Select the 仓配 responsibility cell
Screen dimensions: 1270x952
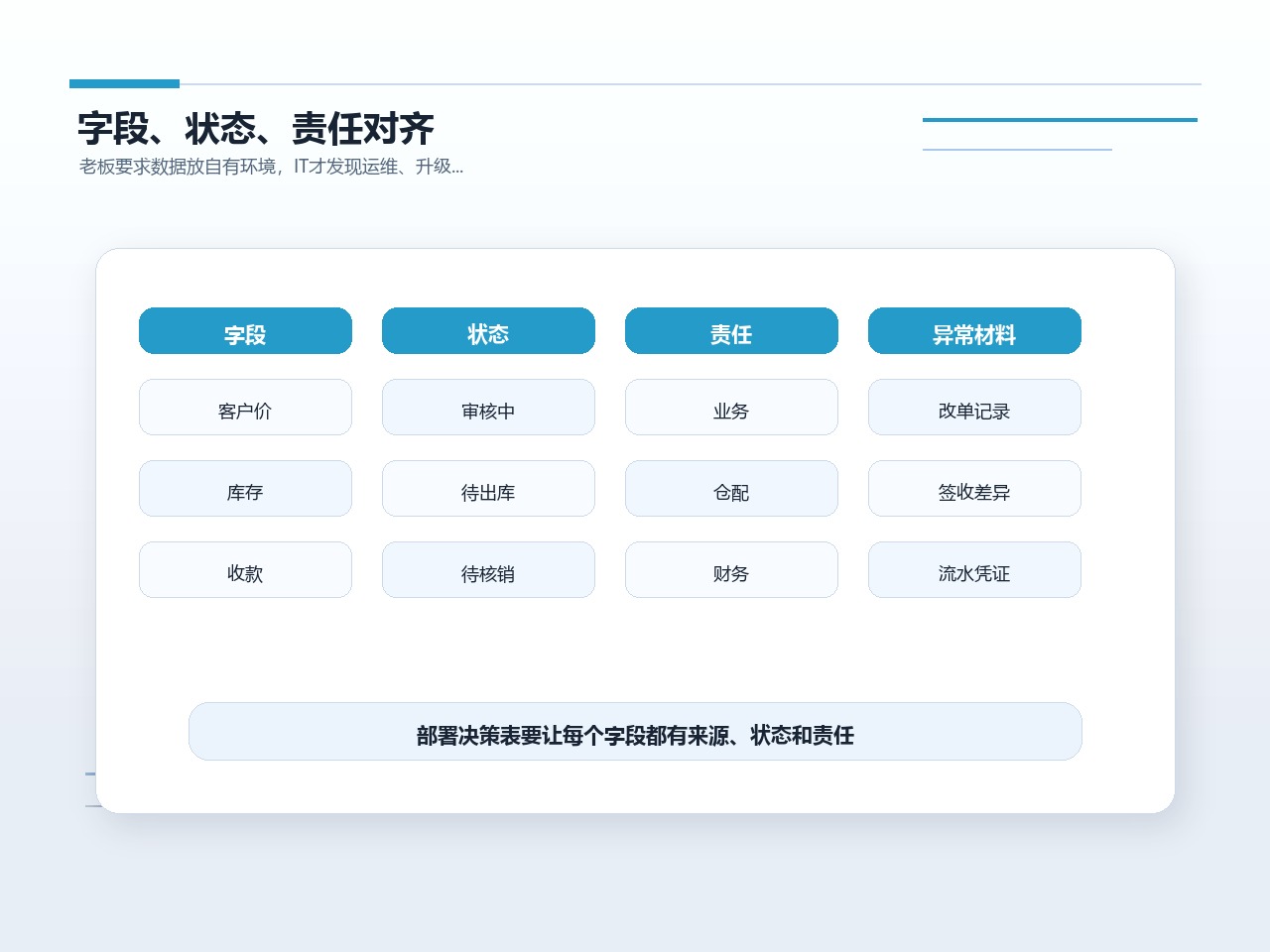click(x=731, y=489)
